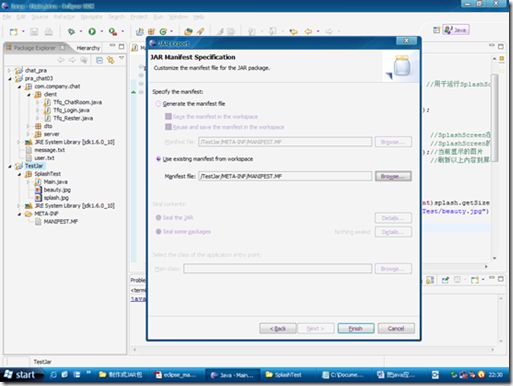This screenshot has height=386, width=513.
Task: Click the < Back button
Action: [x=278, y=329]
